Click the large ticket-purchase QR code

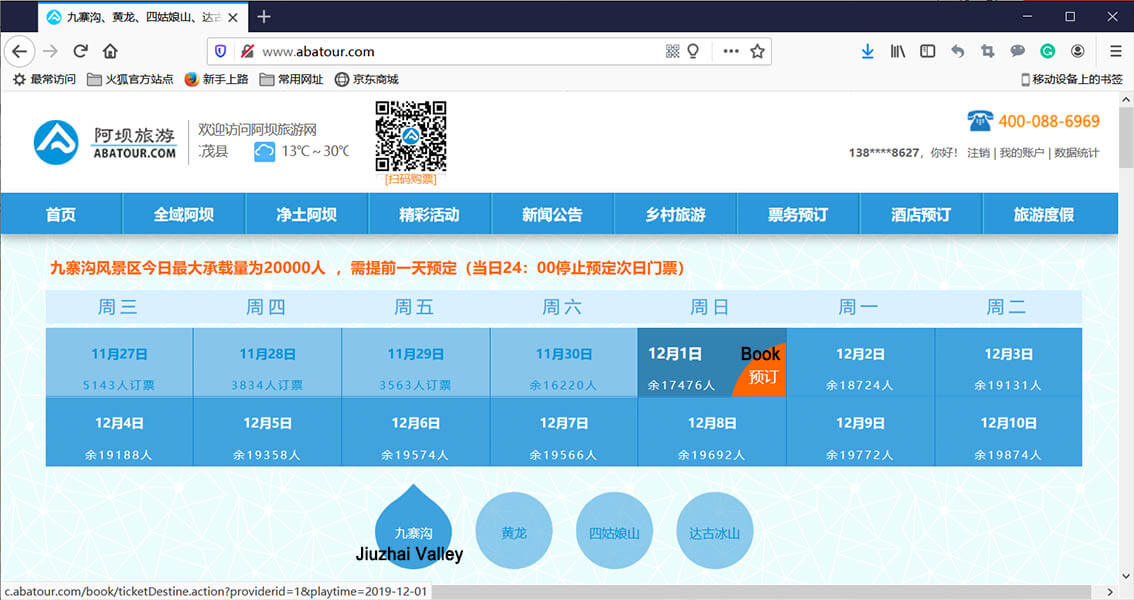pos(410,136)
